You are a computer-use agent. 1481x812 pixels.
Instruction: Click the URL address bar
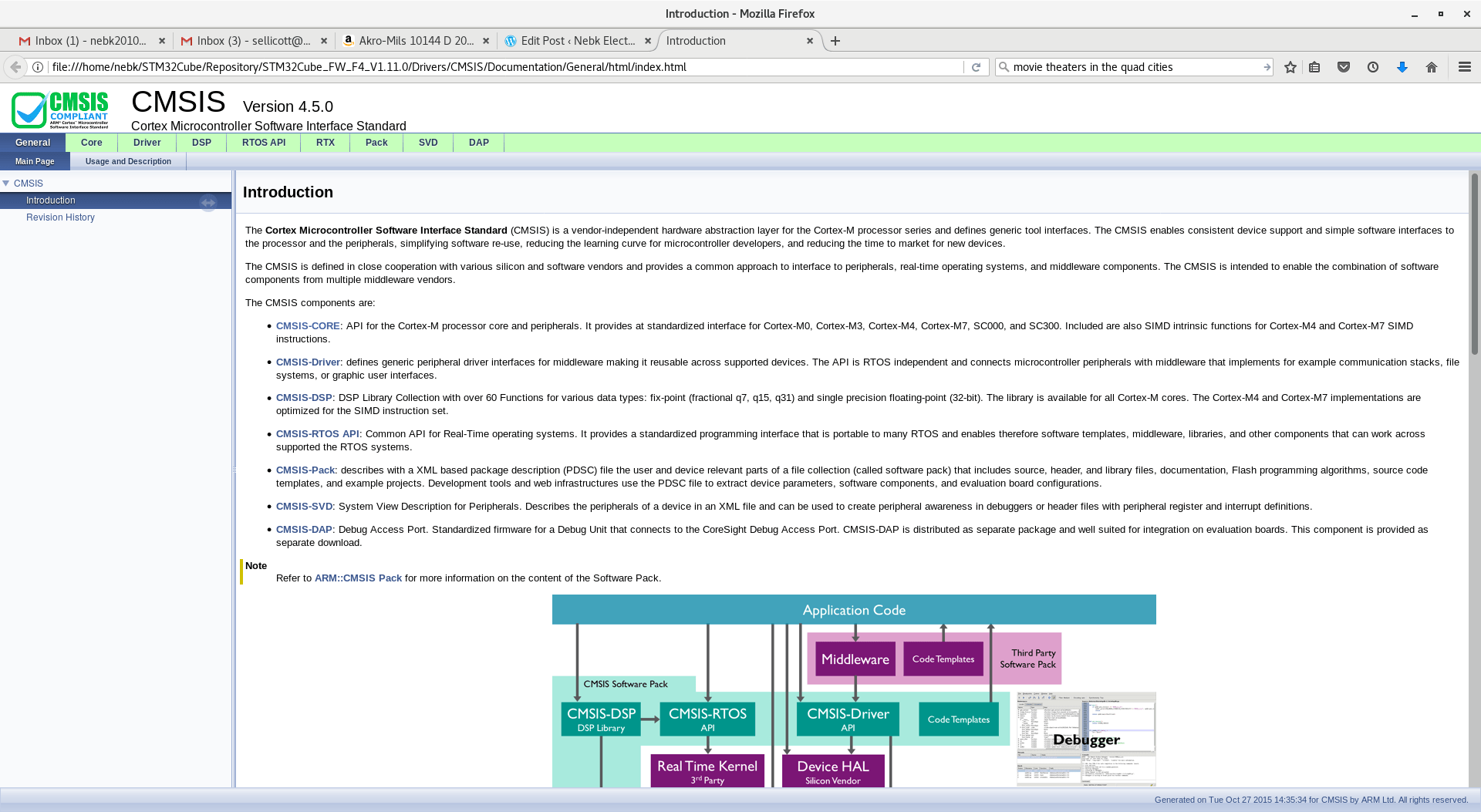(x=505, y=67)
